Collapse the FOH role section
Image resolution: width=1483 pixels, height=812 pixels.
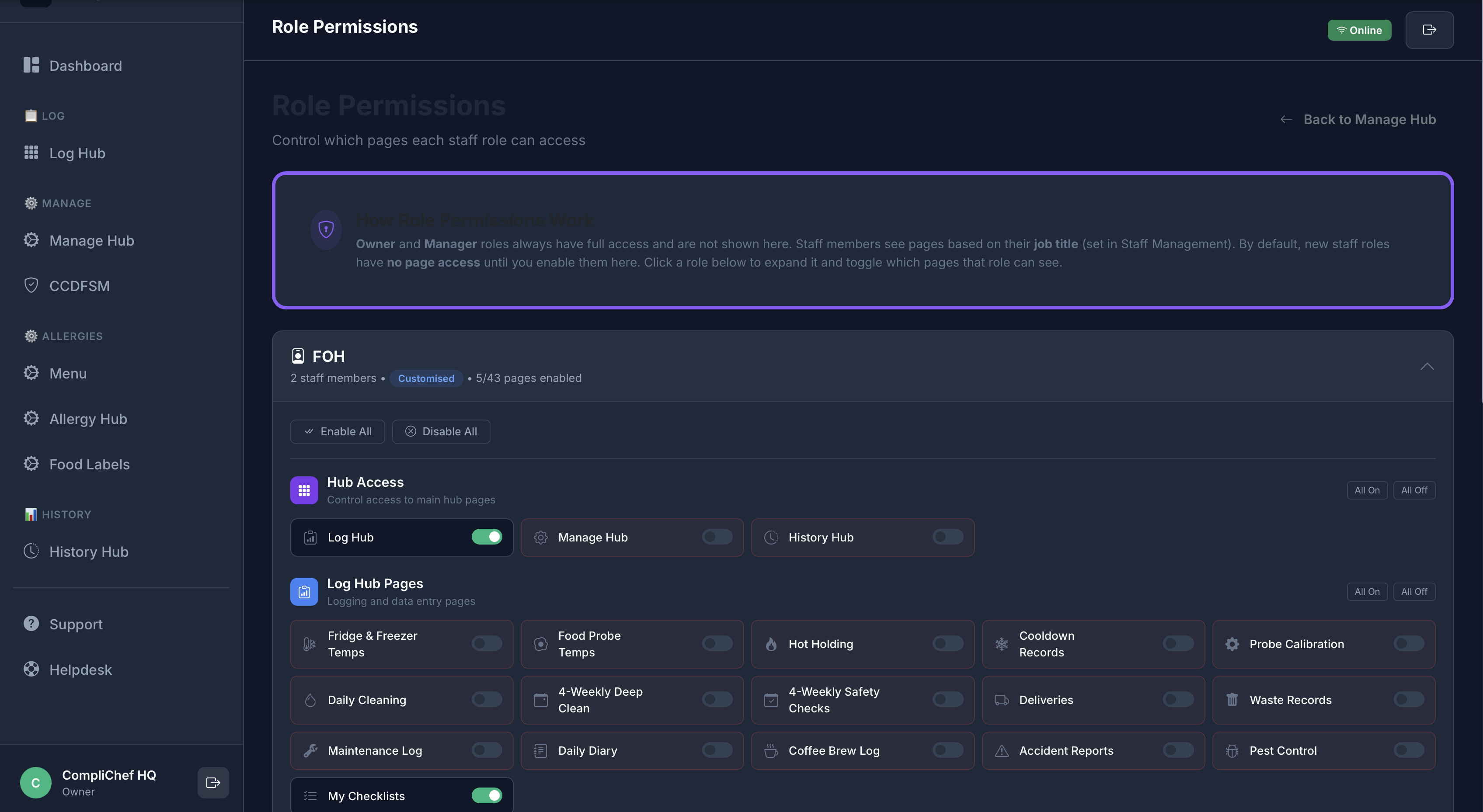1427,367
